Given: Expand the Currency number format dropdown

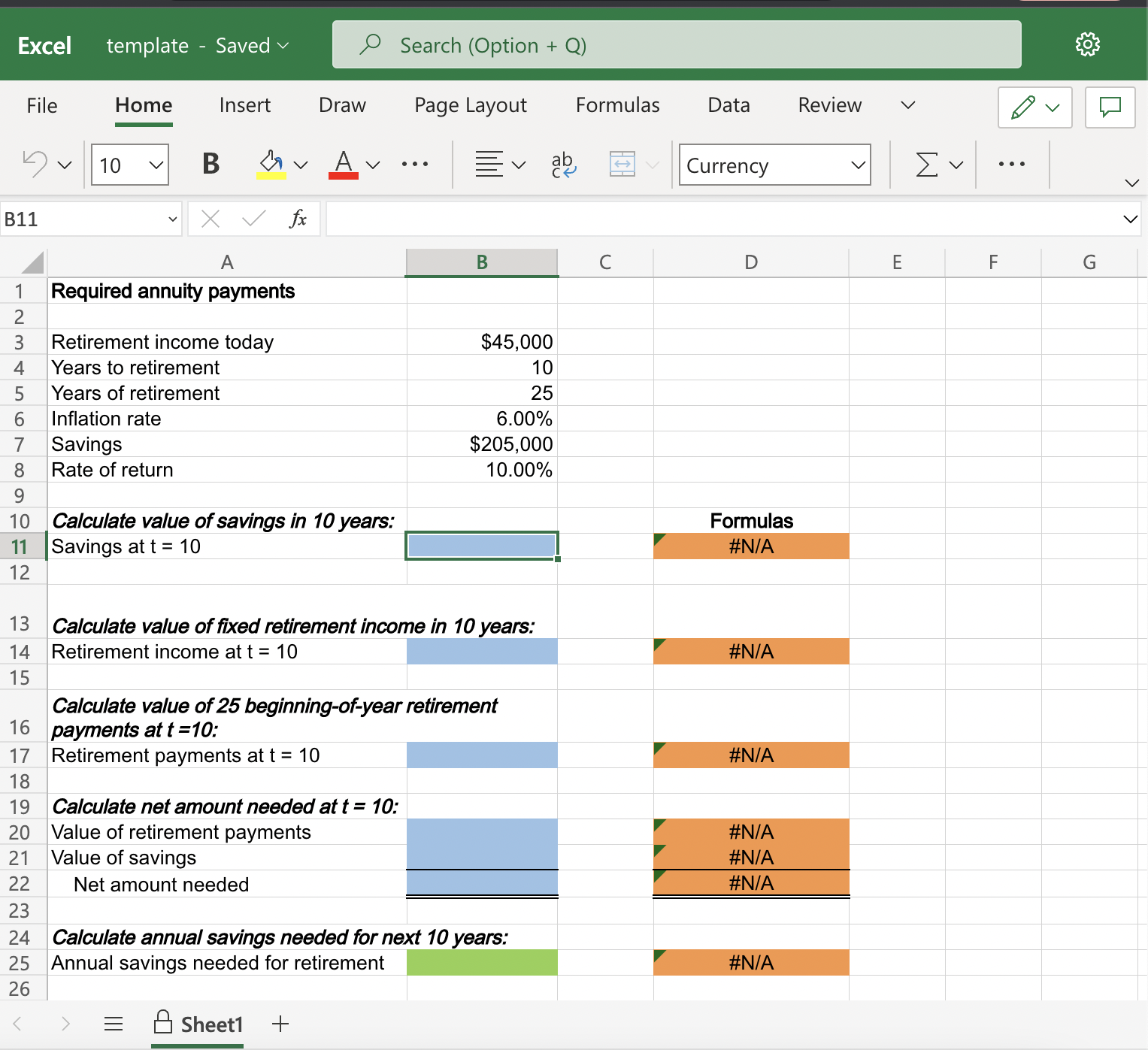Looking at the screenshot, I should tap(858, 165).
